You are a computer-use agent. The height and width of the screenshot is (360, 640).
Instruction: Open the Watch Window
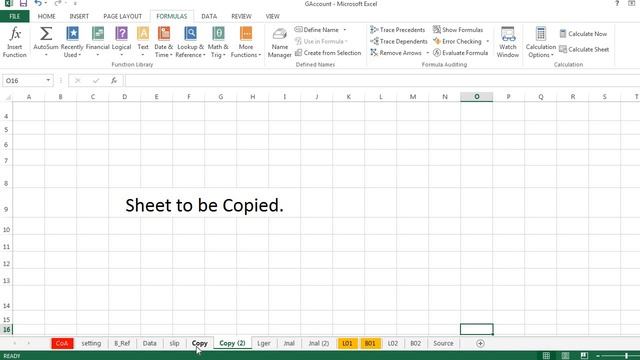508,42
